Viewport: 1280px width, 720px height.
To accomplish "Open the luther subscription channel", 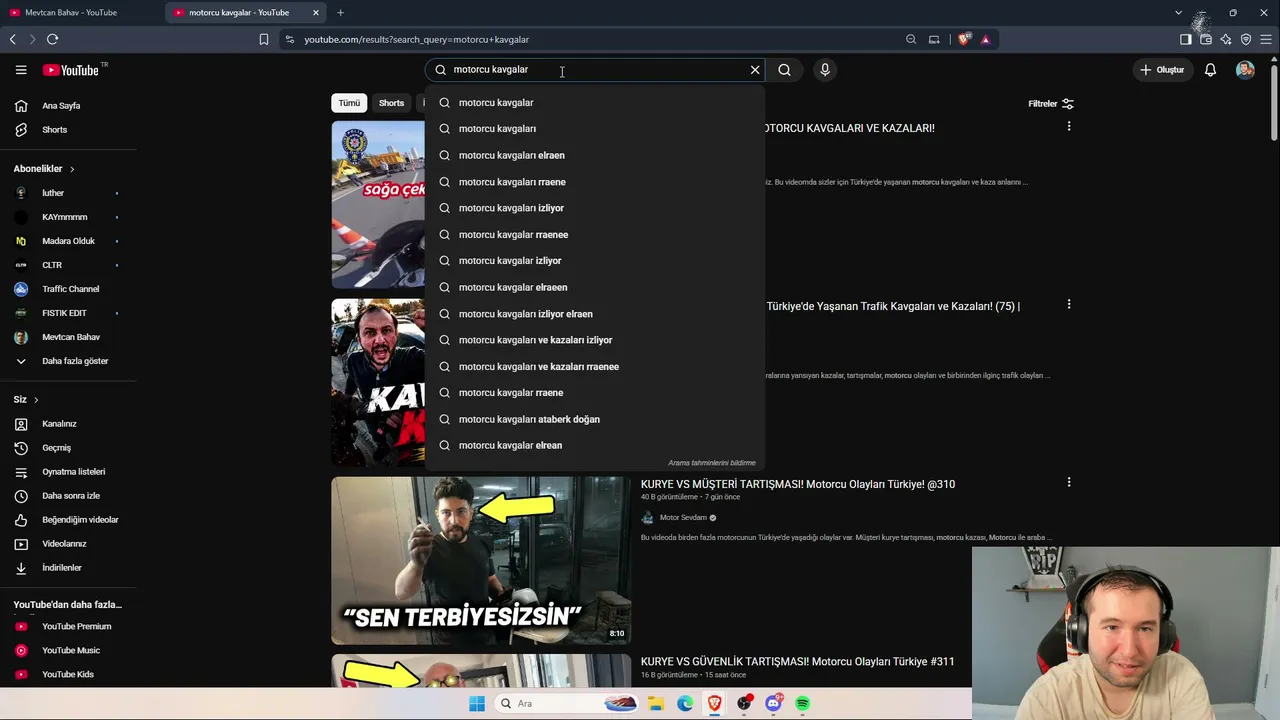I will 68,193.
